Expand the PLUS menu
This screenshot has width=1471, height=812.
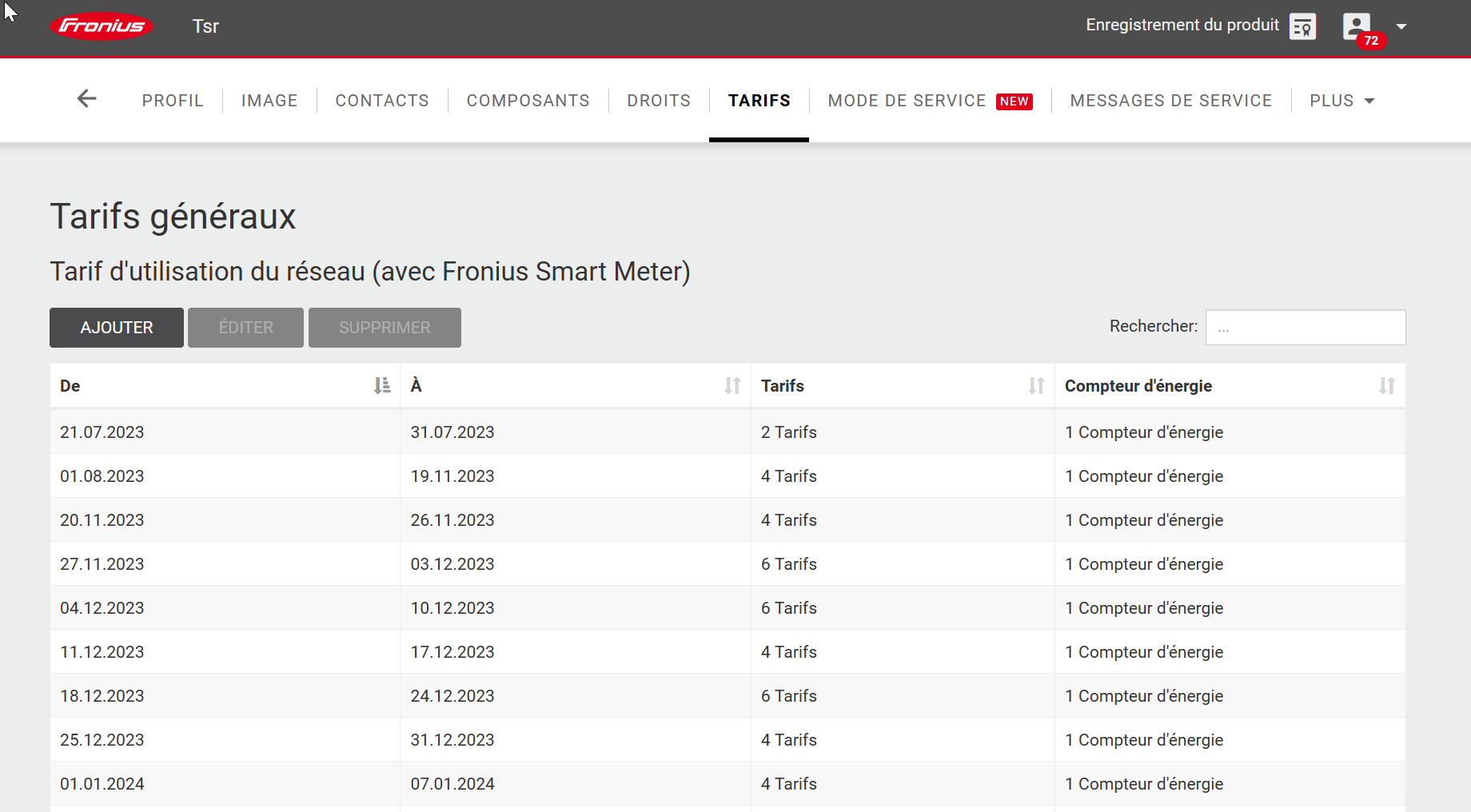tap(1341, 101)
